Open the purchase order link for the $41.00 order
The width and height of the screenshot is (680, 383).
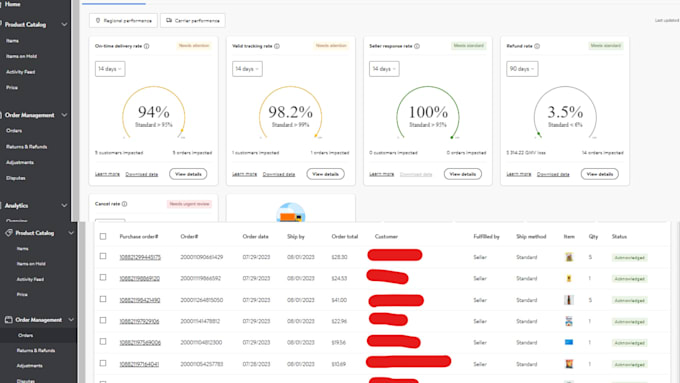click(140, 300)
